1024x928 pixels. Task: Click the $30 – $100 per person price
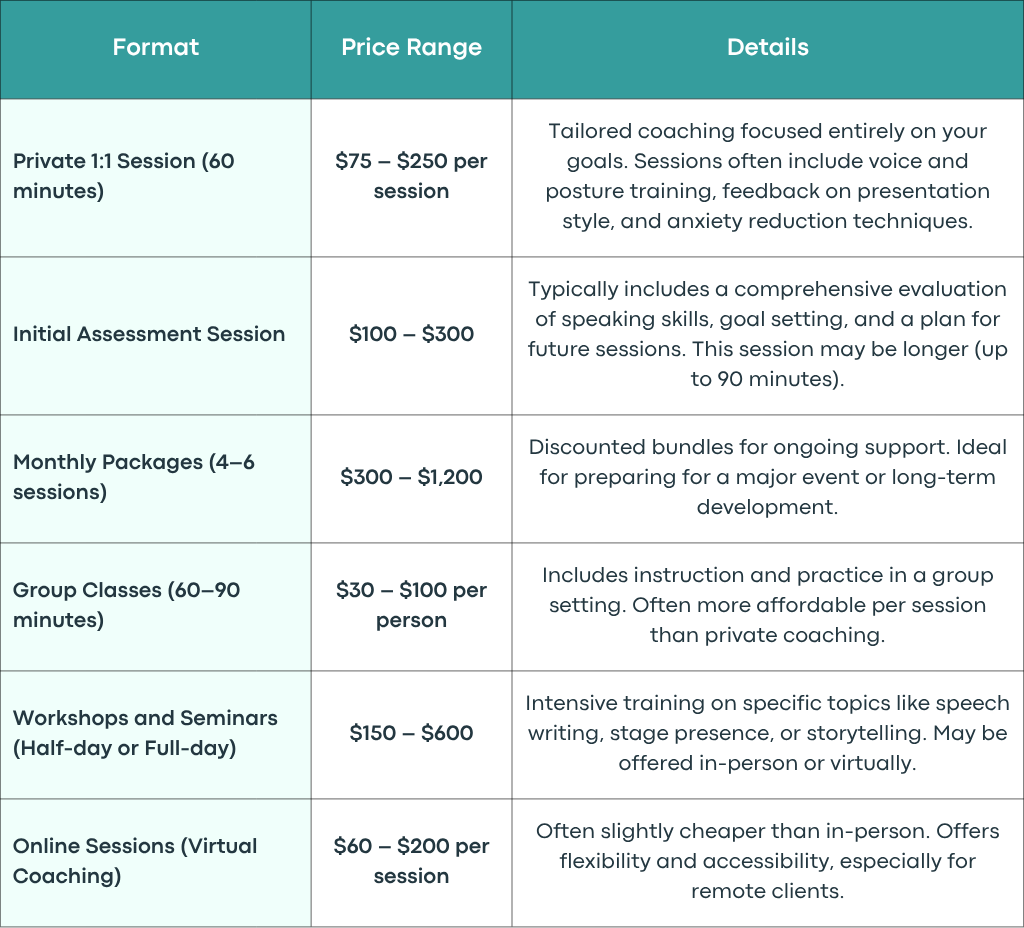(x=411, y=605)
